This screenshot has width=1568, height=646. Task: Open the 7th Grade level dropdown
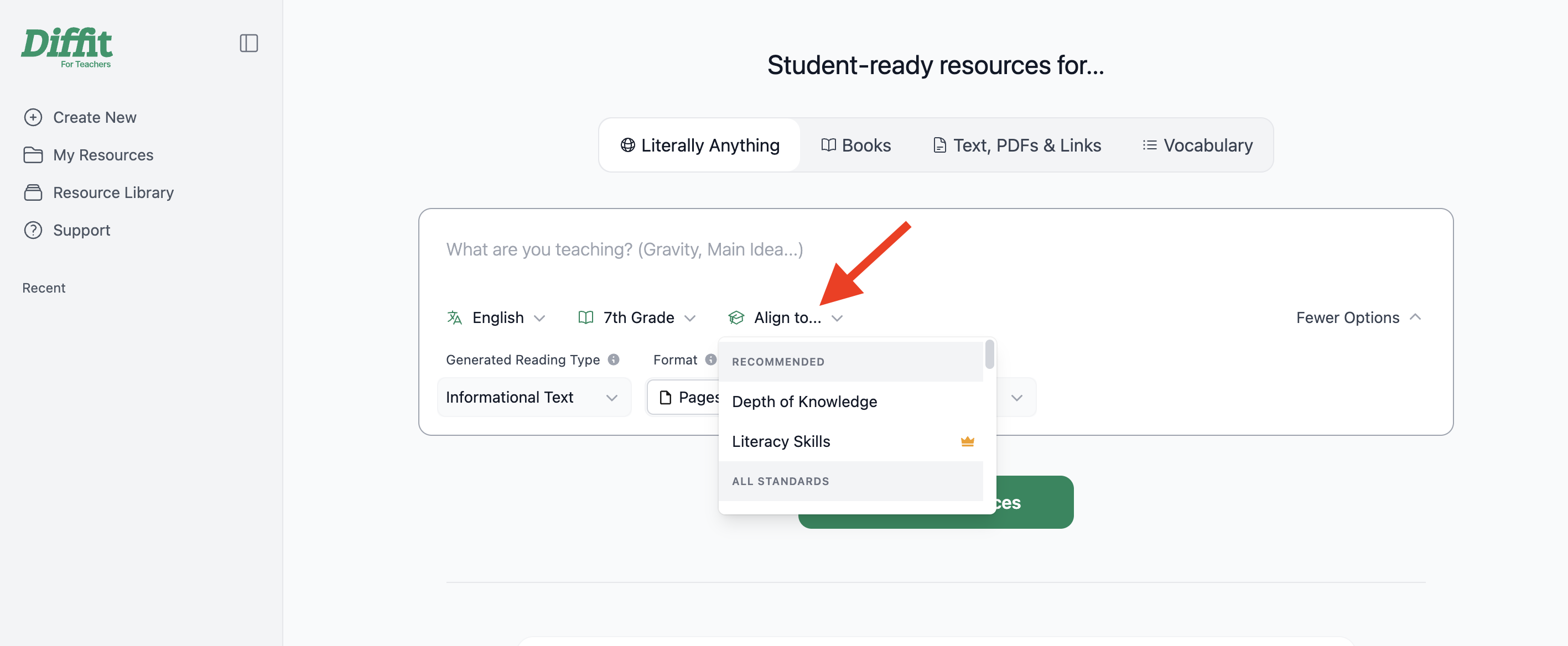[x=637, y=317]
